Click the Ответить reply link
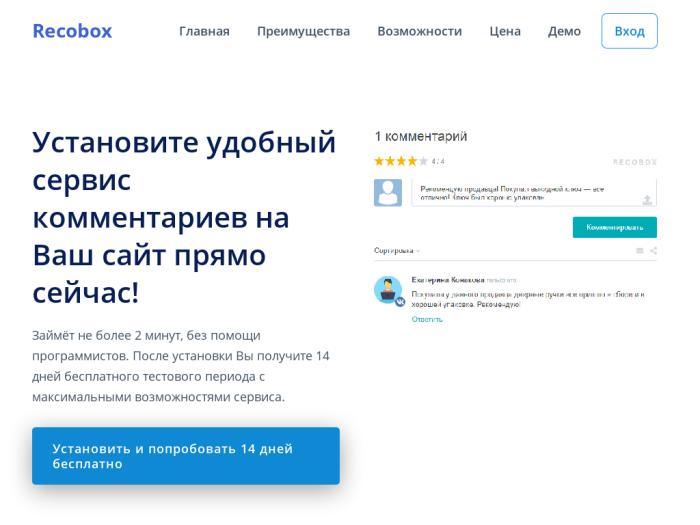Viewport: 700px width, 525px height. 427,319
